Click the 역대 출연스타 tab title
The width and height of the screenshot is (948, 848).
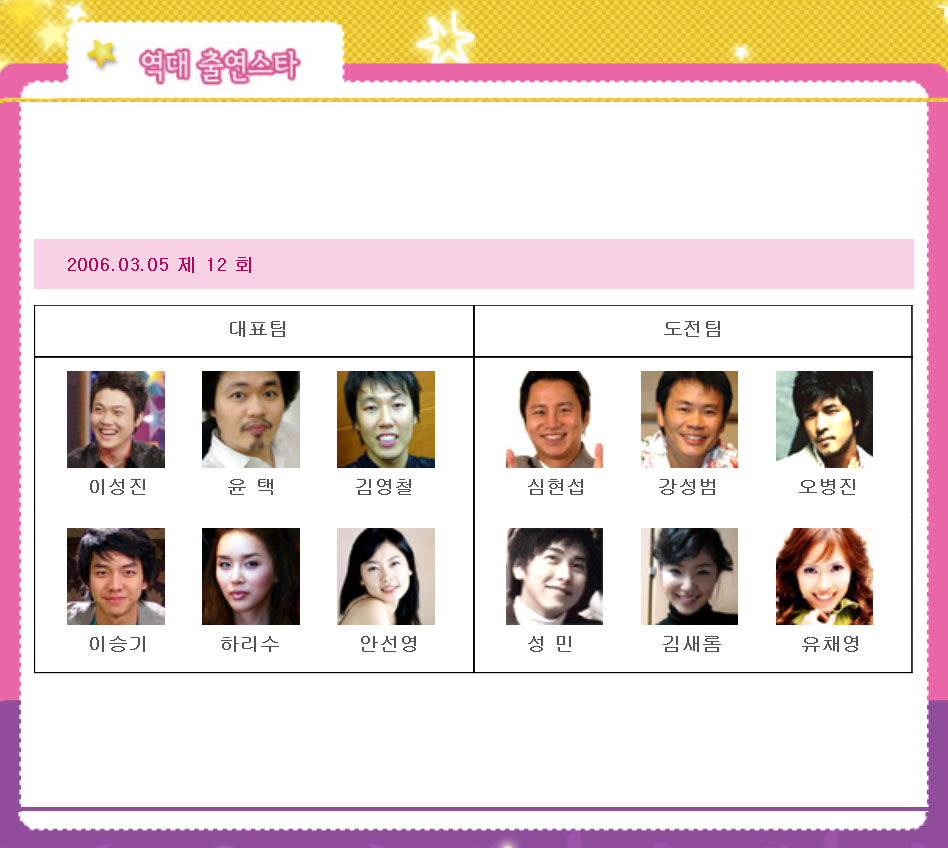[x=219, y=65]
